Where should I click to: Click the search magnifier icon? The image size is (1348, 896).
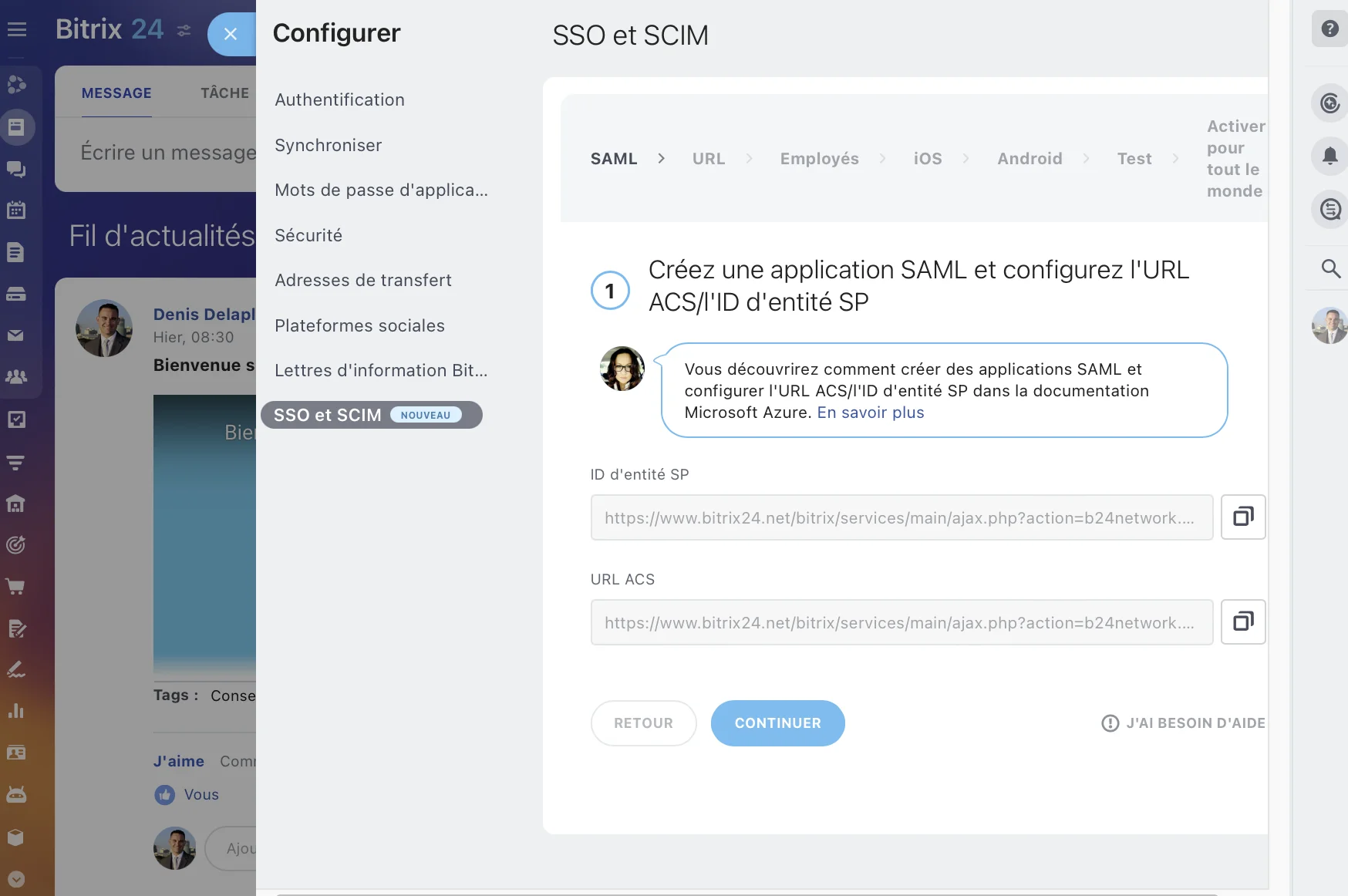click(x=1330, y=268)
